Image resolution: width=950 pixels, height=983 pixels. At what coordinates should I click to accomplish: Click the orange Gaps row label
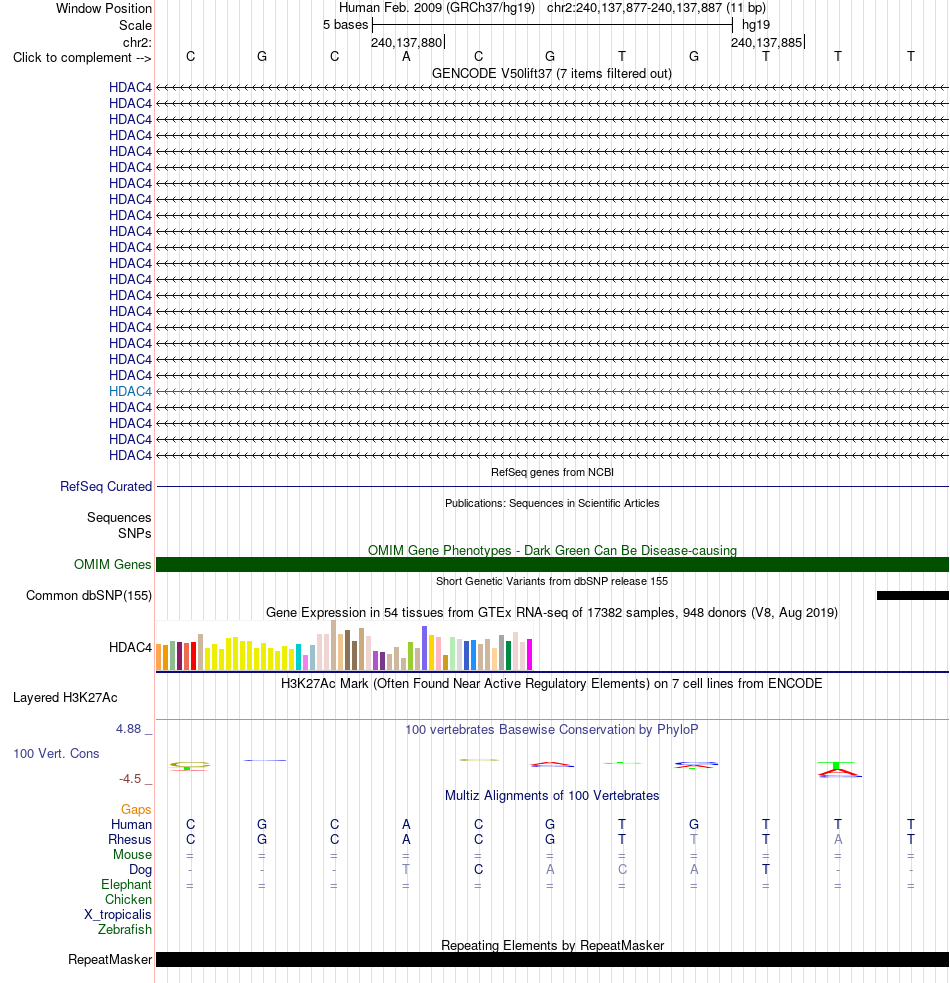click(136, 809)
